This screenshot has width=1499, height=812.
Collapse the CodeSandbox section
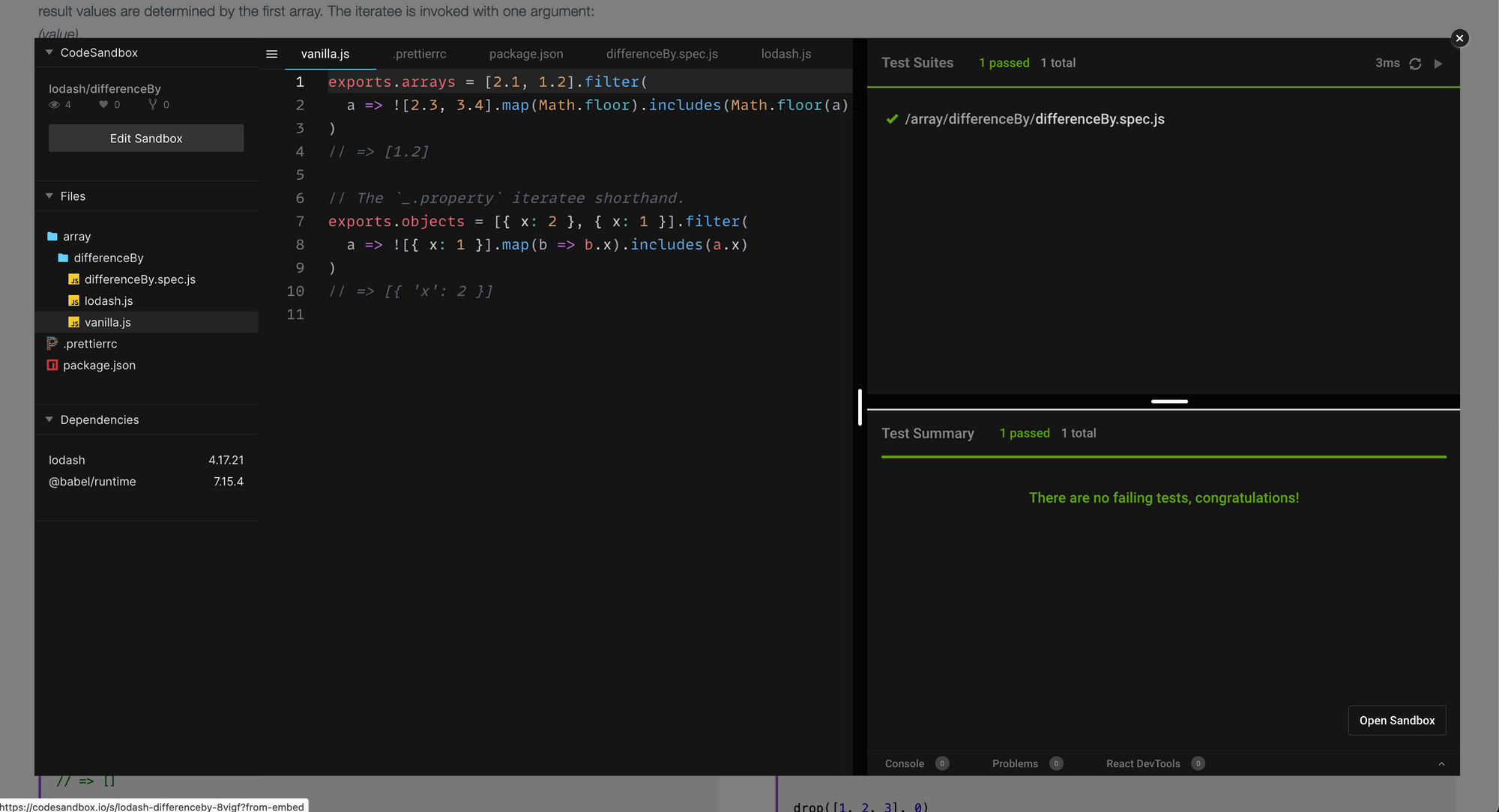(x=49, y=52)
